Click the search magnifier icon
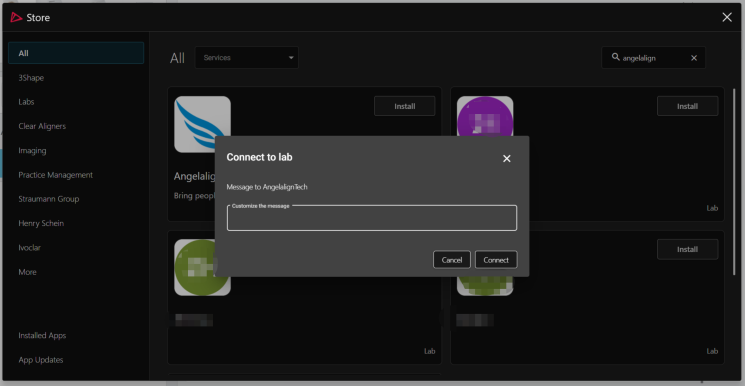The height and width of the screenshot is (386, 745). coord(615,57)
